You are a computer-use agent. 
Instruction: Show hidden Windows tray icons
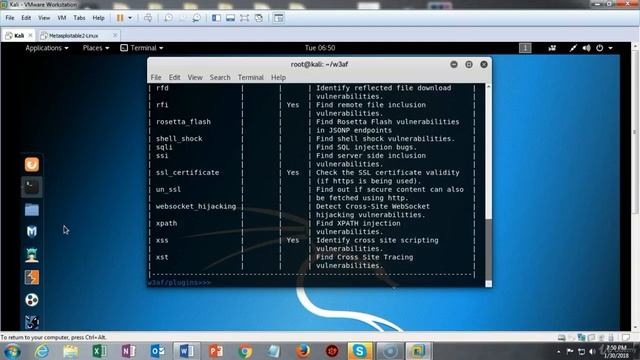[559, 351]
